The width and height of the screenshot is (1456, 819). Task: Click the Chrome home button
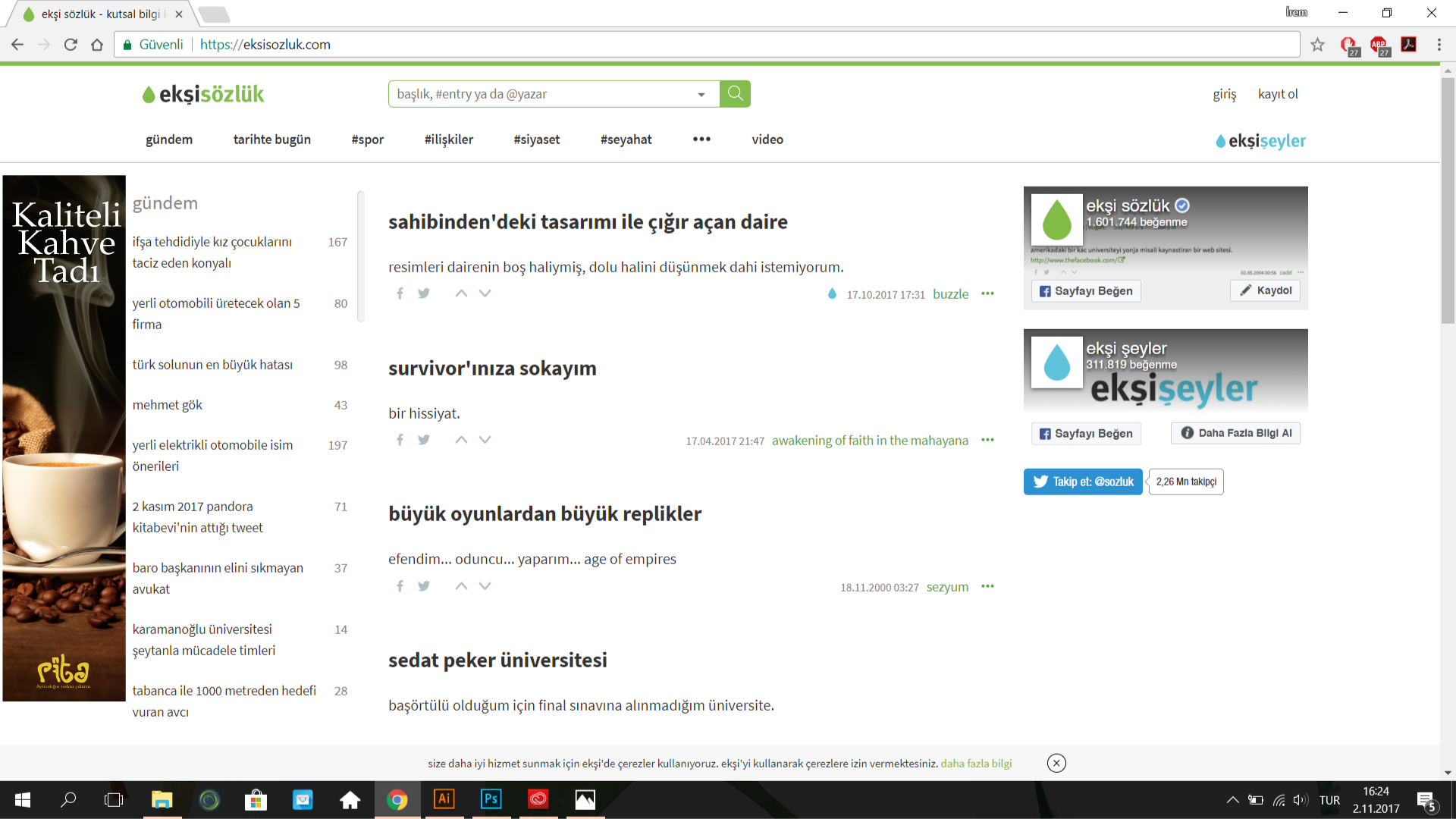coord(97,45)
